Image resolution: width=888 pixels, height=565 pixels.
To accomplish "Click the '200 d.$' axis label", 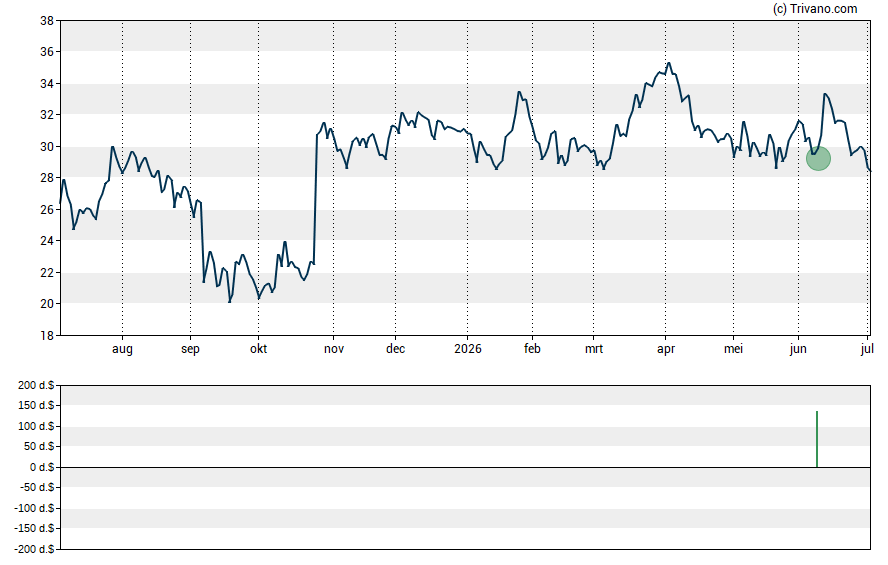I will point(36,385).
